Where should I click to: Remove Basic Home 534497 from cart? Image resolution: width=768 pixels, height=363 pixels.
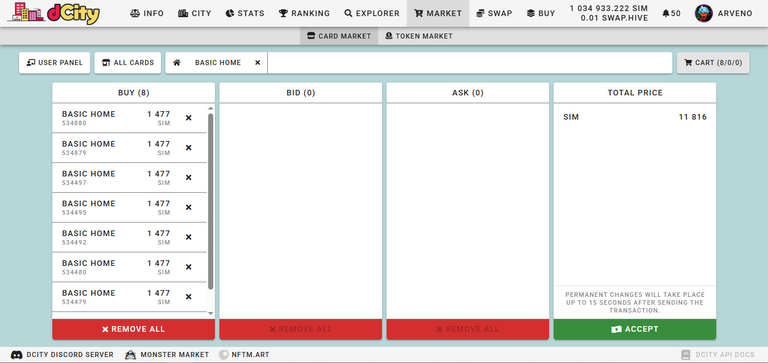point(189,177)
